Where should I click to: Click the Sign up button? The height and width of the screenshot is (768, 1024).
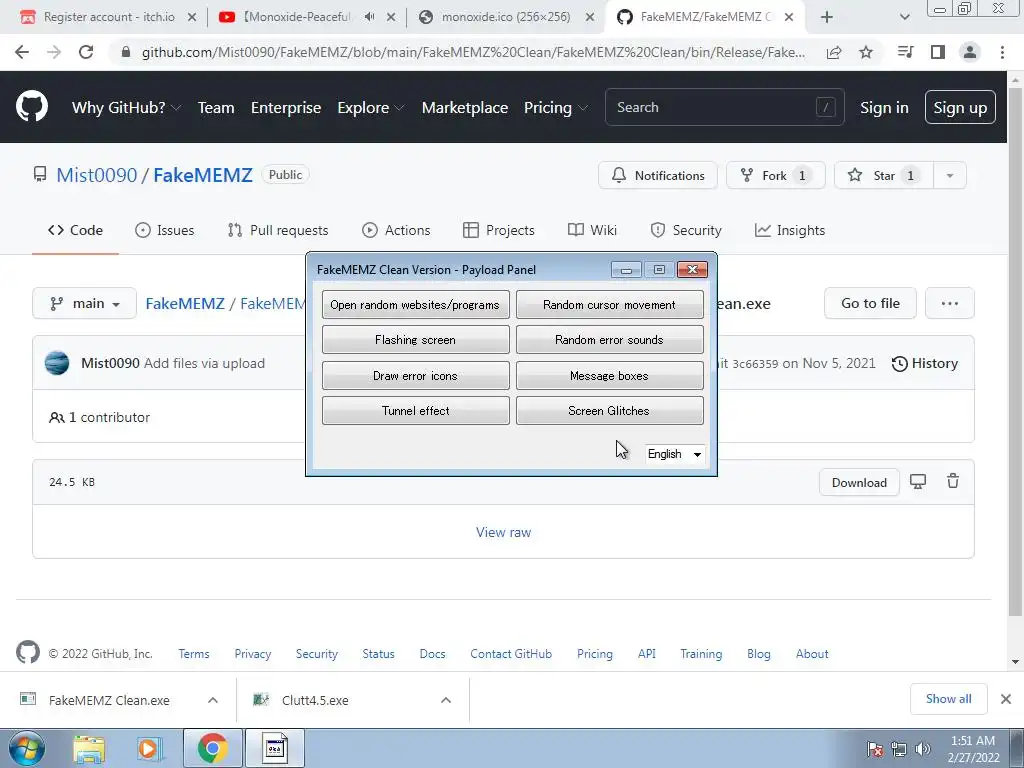tap(960, 107)
